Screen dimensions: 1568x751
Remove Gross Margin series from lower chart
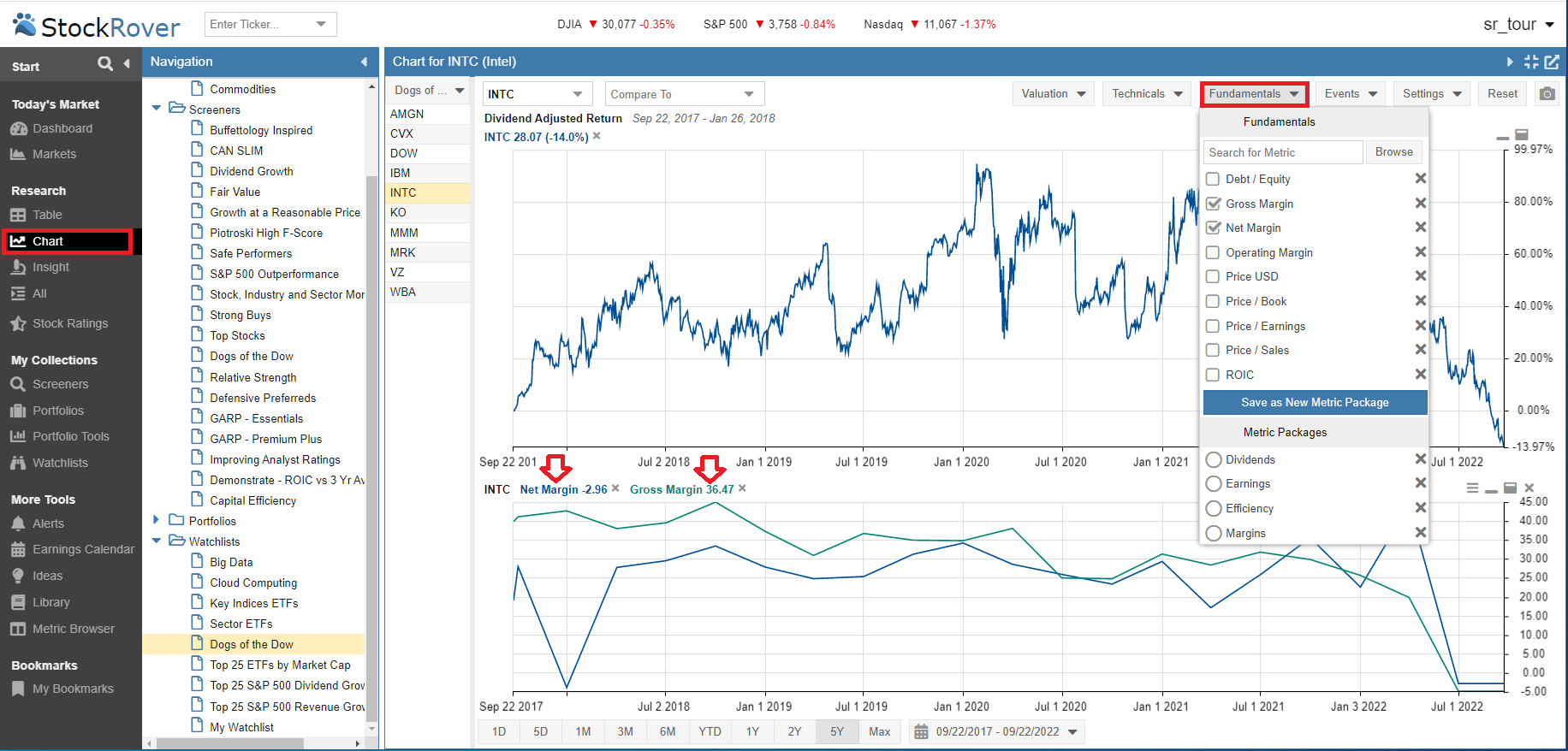pos(742,488)
